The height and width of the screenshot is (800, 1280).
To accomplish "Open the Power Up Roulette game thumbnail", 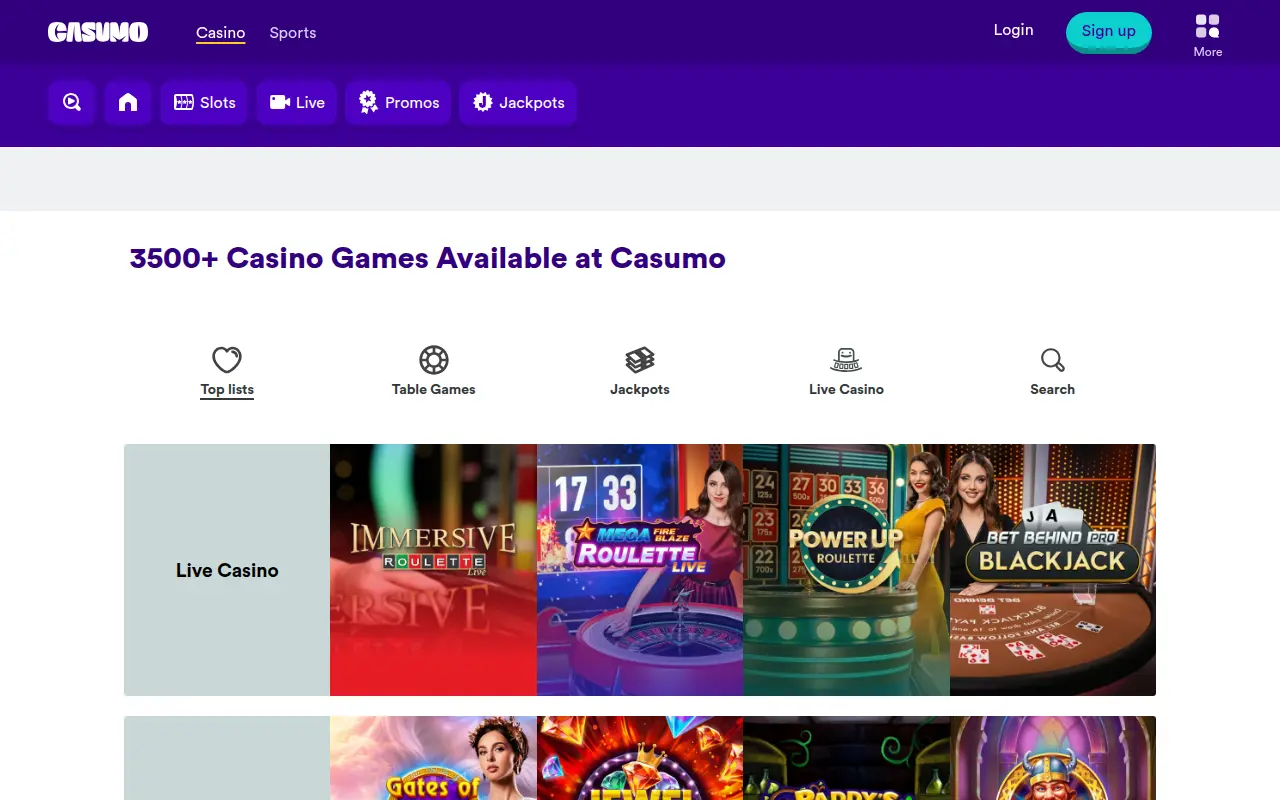I will coord(846,570).
